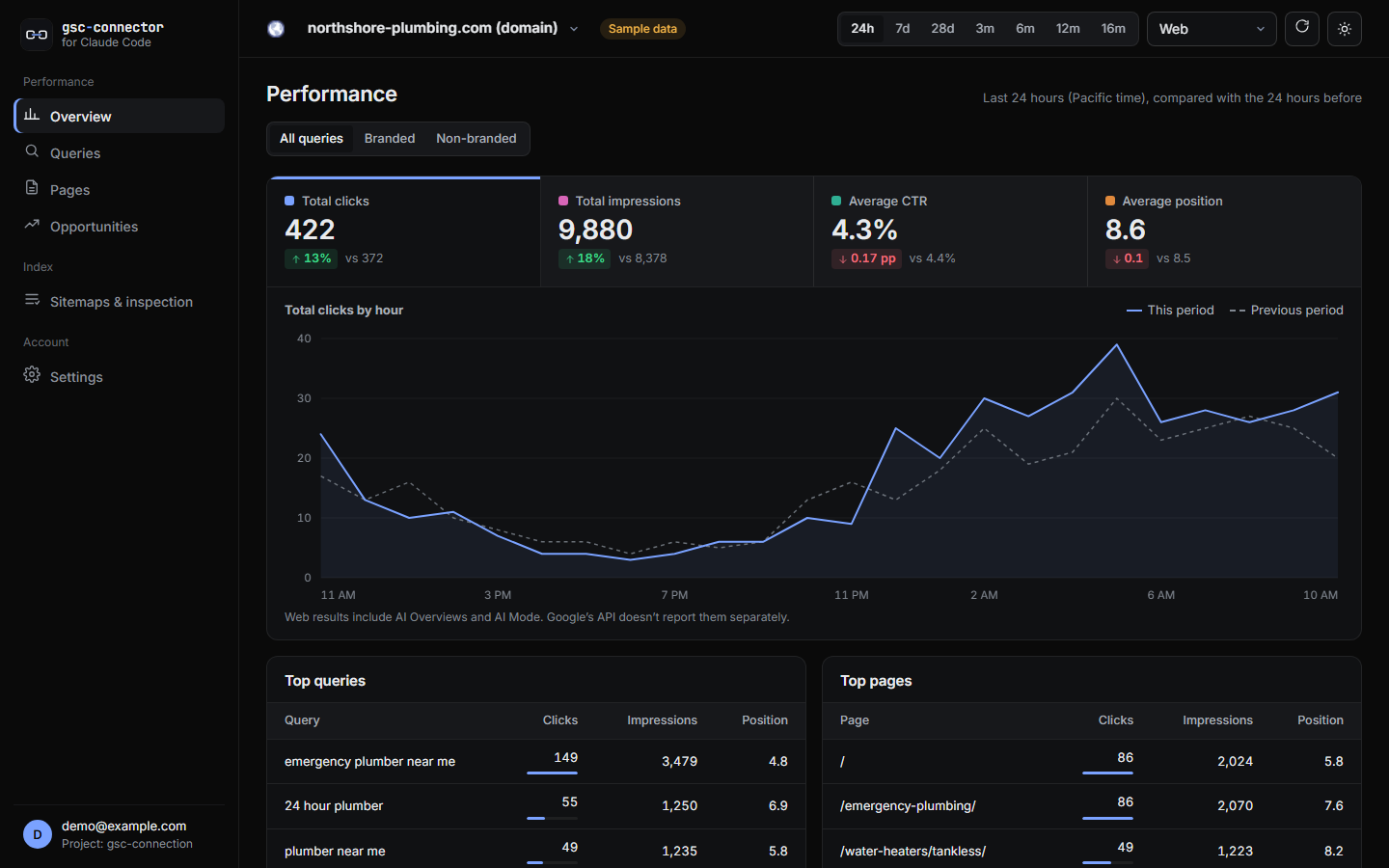1389x868 pixels.
Task: Switch to All queries filter
Action: click(x=312, y=139)
